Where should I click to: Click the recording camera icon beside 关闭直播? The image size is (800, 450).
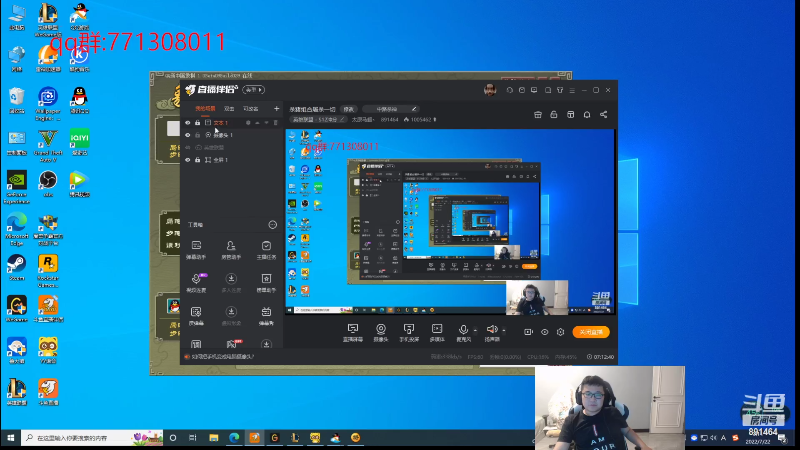528,332
